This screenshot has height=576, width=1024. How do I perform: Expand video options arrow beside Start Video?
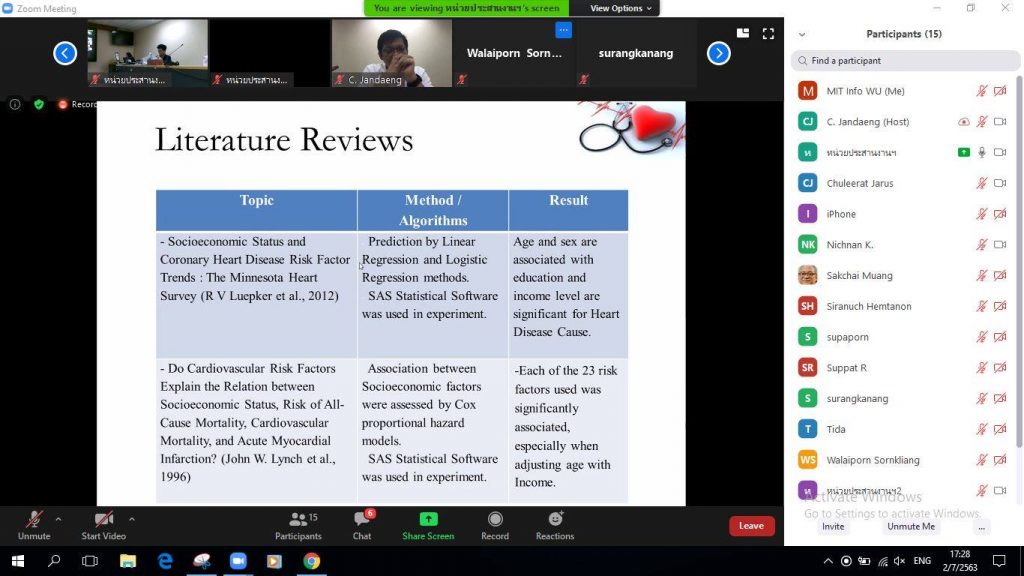132,519
